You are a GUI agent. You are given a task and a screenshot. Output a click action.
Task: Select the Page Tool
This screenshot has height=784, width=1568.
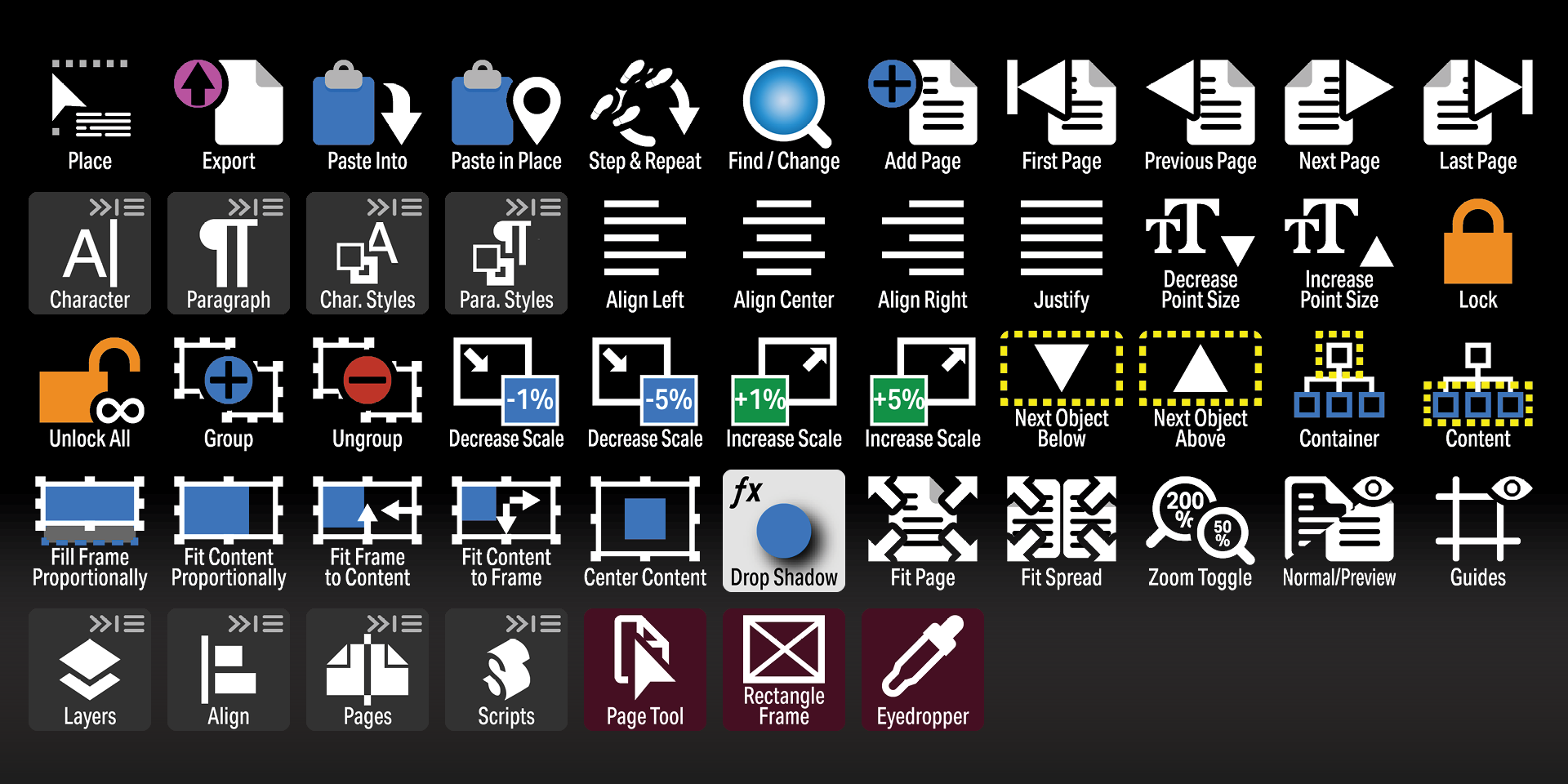pos(645,670)
